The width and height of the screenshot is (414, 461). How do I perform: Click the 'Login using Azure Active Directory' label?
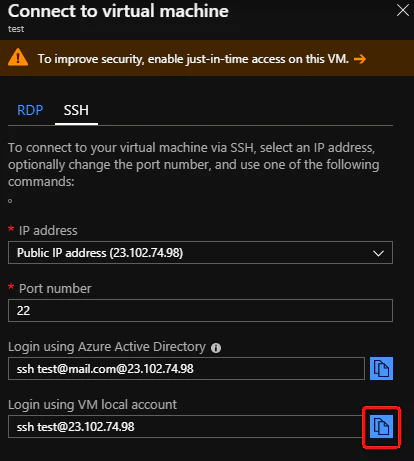pos(107,347)
